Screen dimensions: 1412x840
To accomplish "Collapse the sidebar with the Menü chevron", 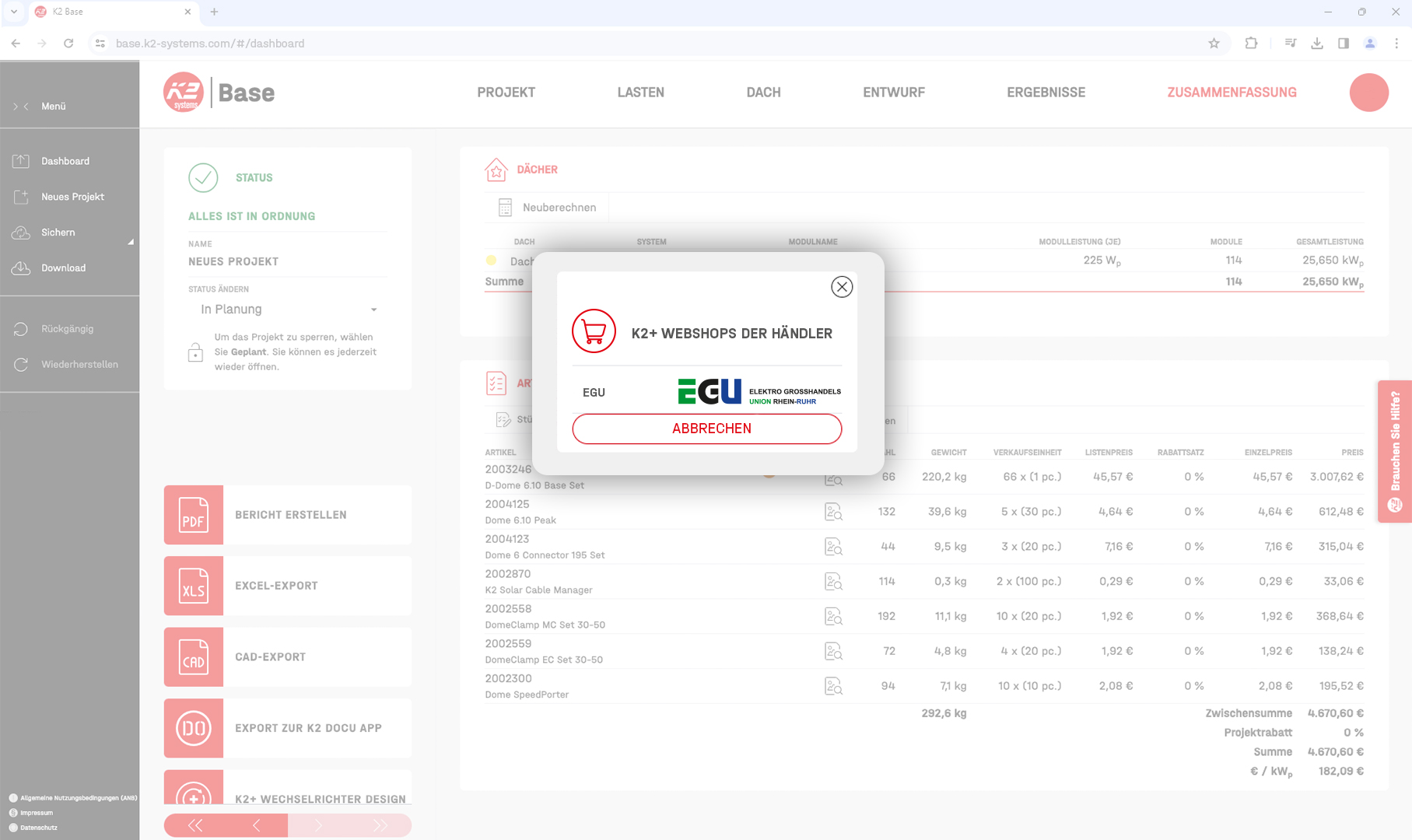I will (27, 106).
